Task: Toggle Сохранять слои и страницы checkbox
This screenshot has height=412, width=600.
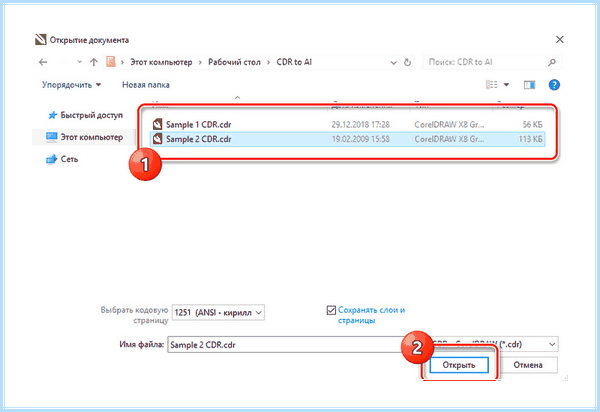Action: [331, 310]
